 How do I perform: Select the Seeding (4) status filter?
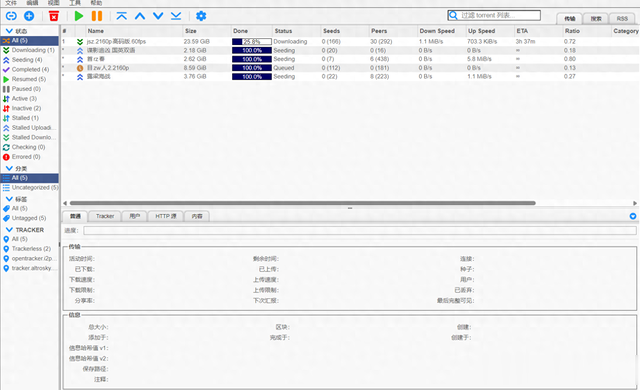tap(30, 60)
